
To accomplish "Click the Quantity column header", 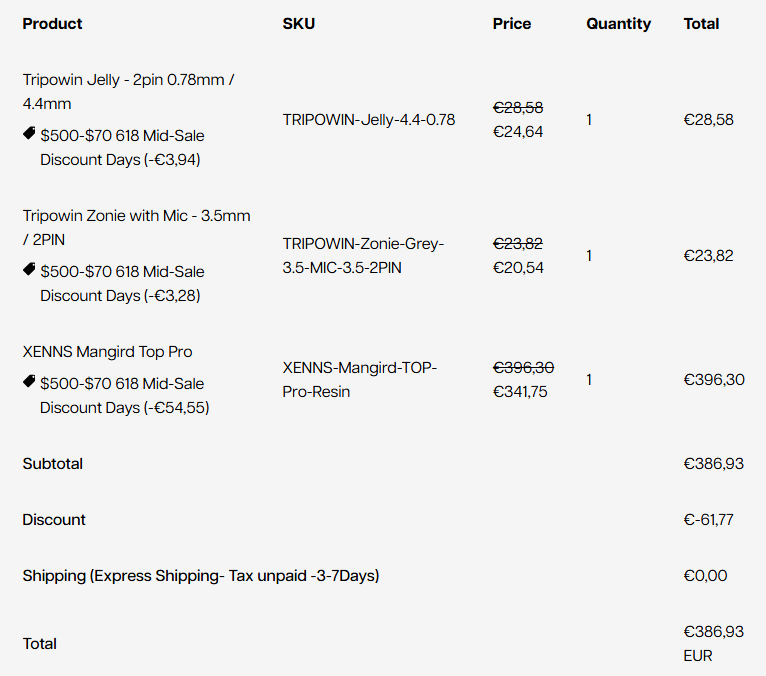I will [618, 23].
